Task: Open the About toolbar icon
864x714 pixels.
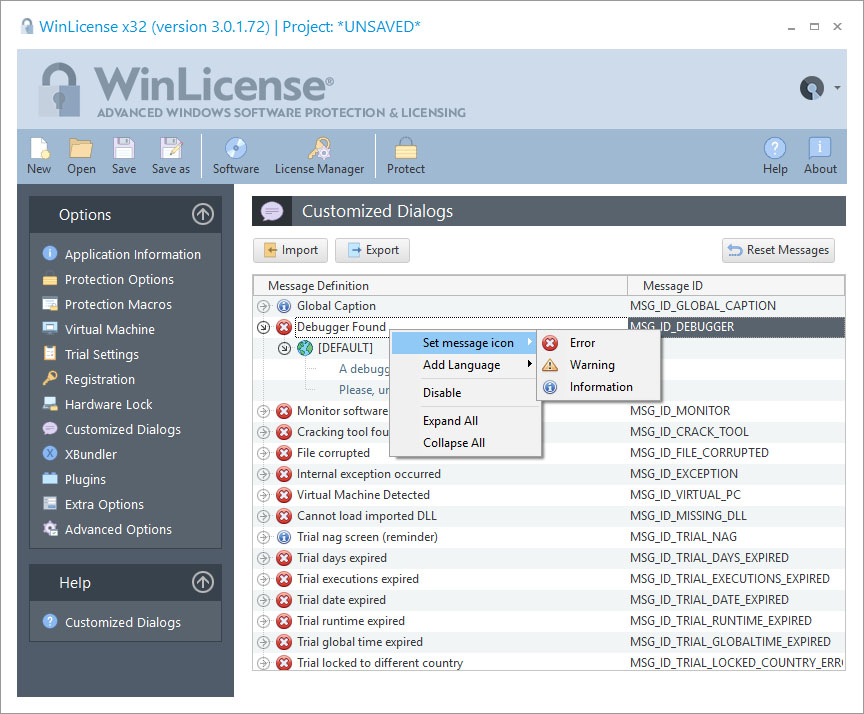Action: pos(820,156)
